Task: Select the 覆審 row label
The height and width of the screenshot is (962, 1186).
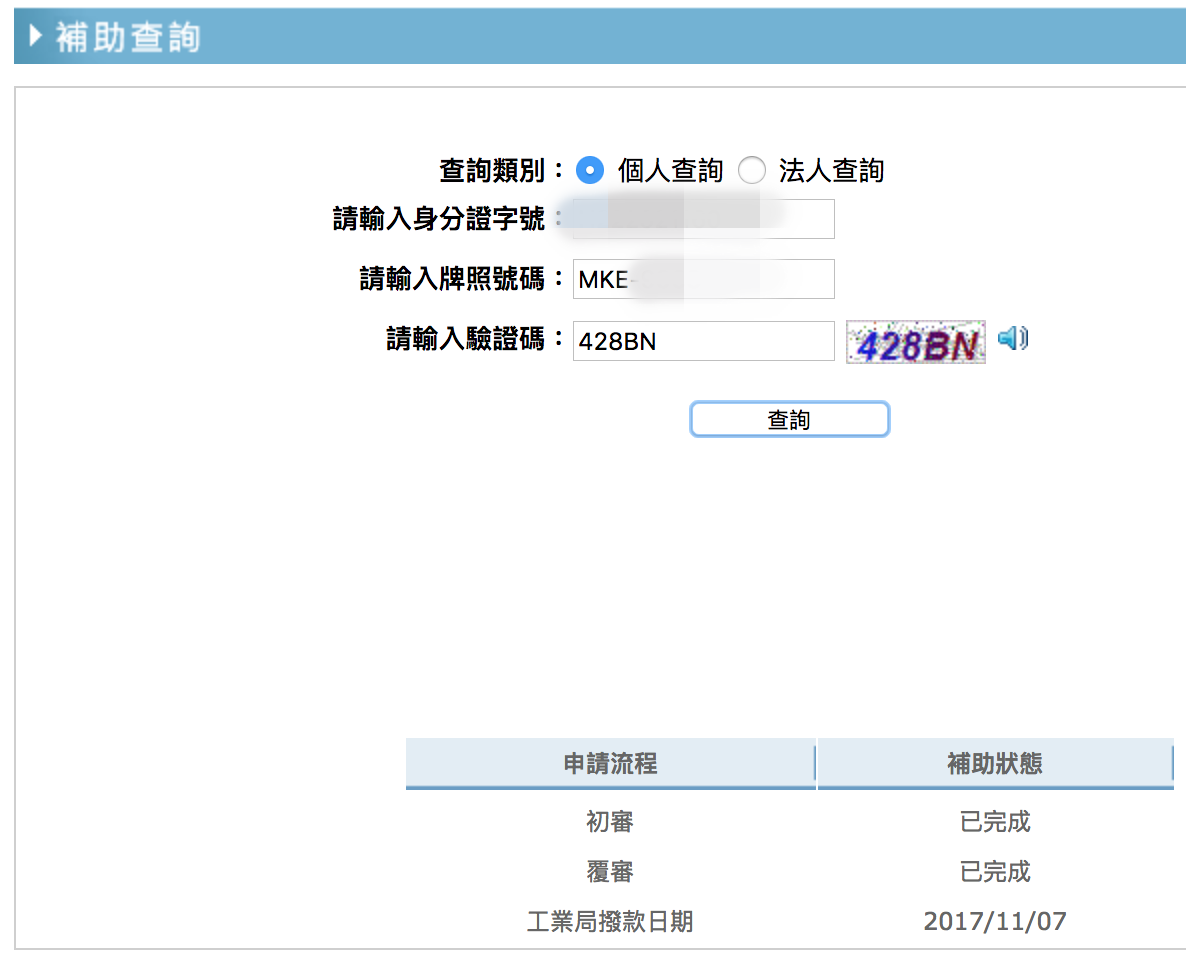Action: [610, 872]
